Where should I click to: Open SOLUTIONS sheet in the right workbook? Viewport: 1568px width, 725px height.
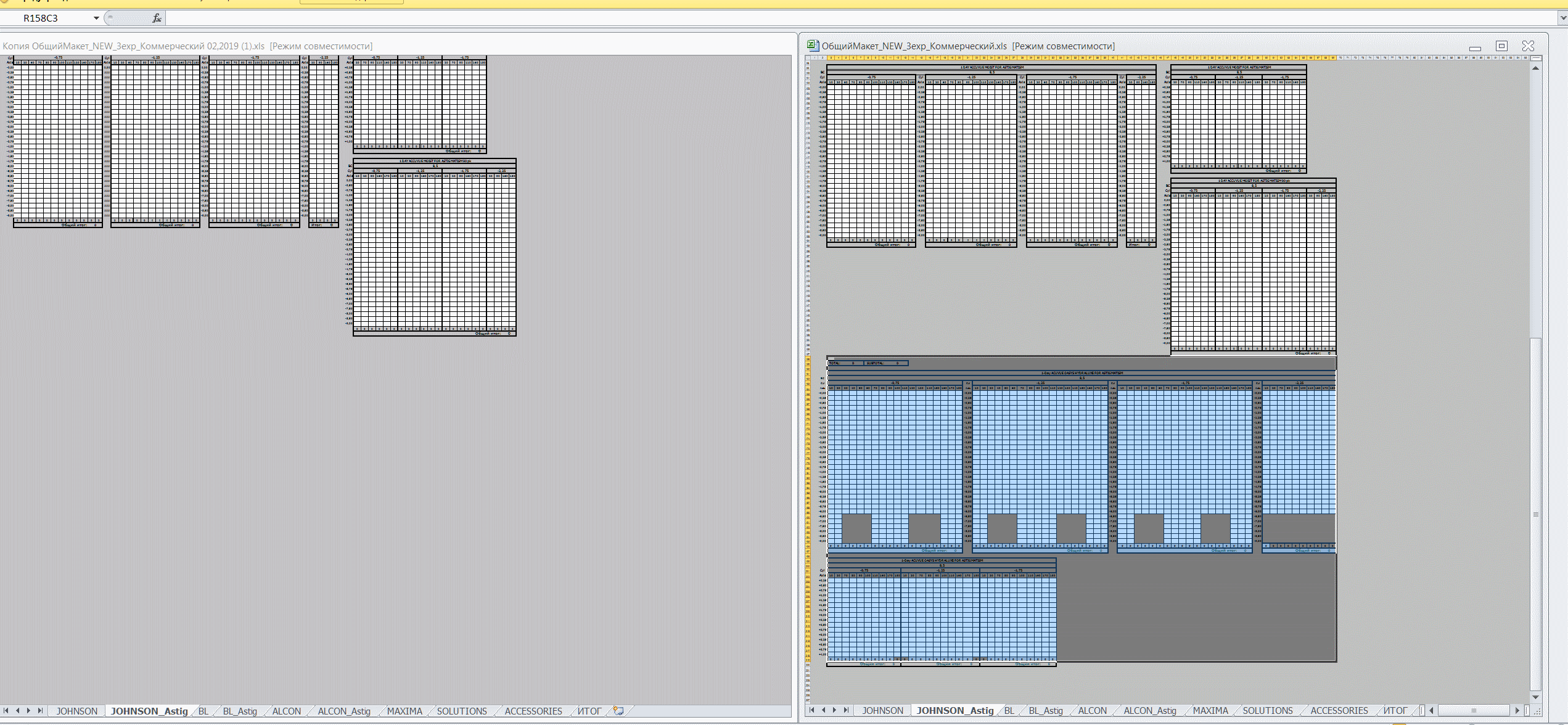(1267, 710)
